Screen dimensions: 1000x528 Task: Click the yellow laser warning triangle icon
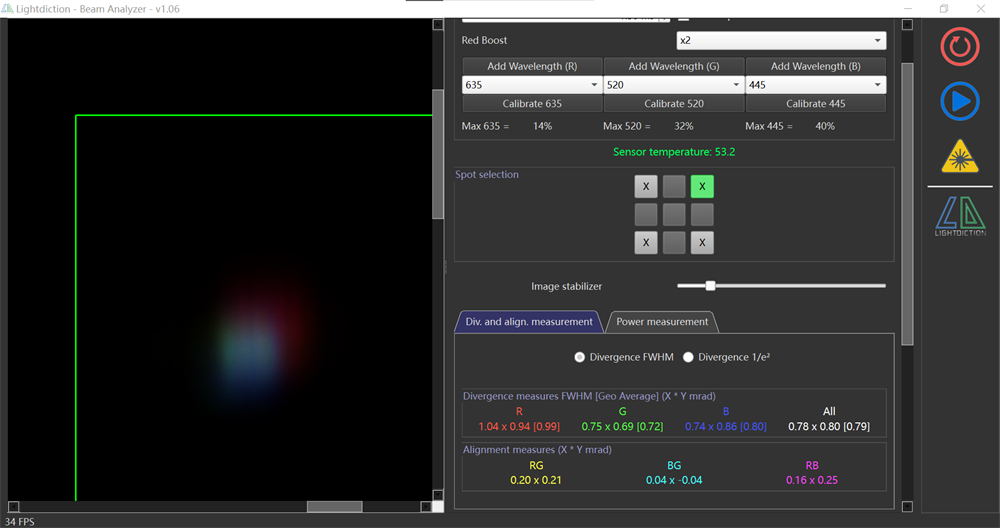coord(959,157)
